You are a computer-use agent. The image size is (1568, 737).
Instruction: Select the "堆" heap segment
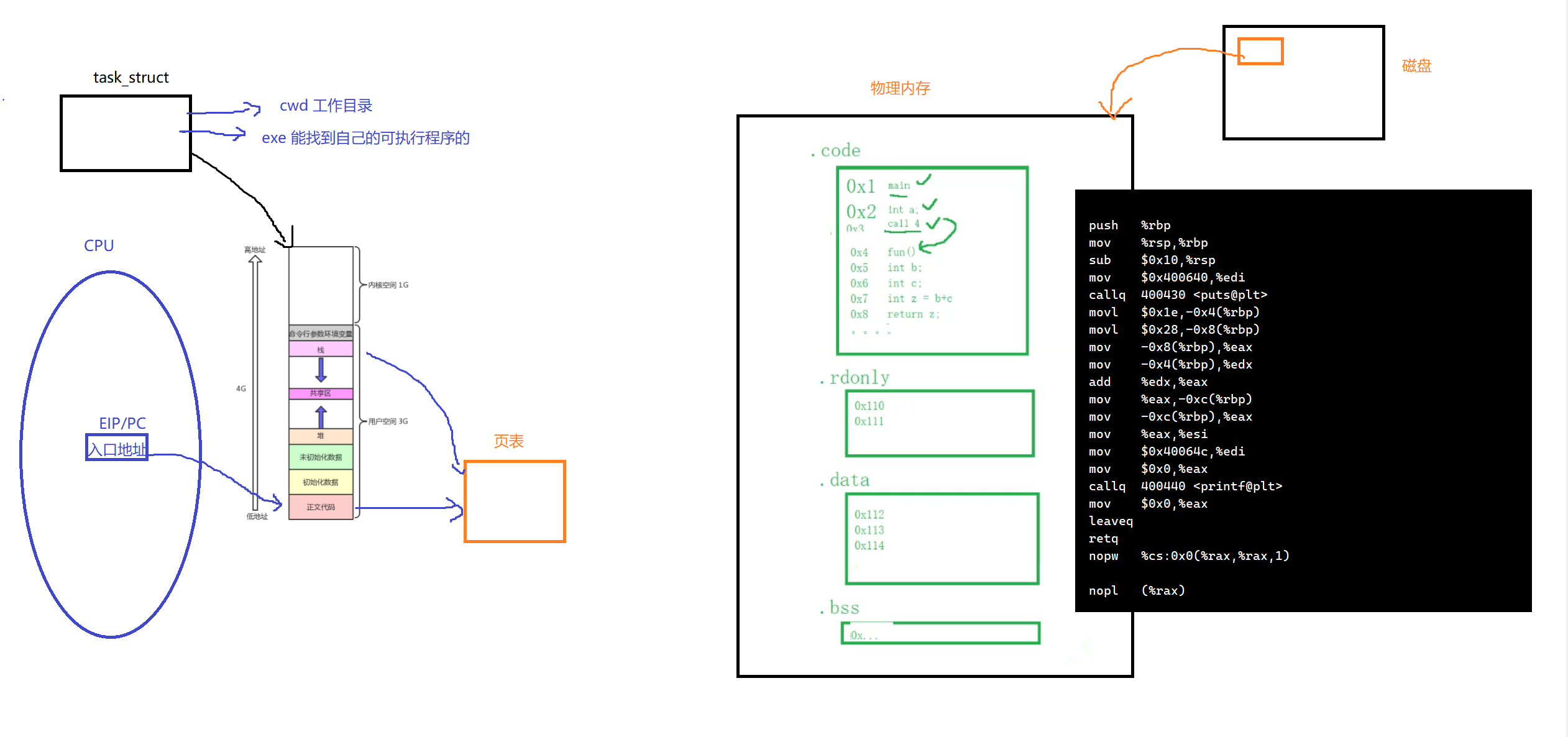pos(321,436)
